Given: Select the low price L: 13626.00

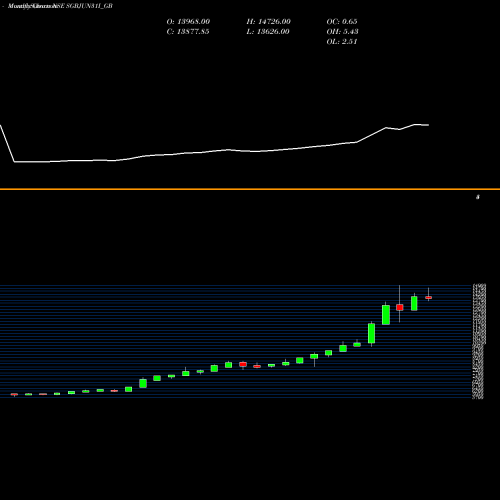Looking at the screenshot, I should (x=268, y=32).
